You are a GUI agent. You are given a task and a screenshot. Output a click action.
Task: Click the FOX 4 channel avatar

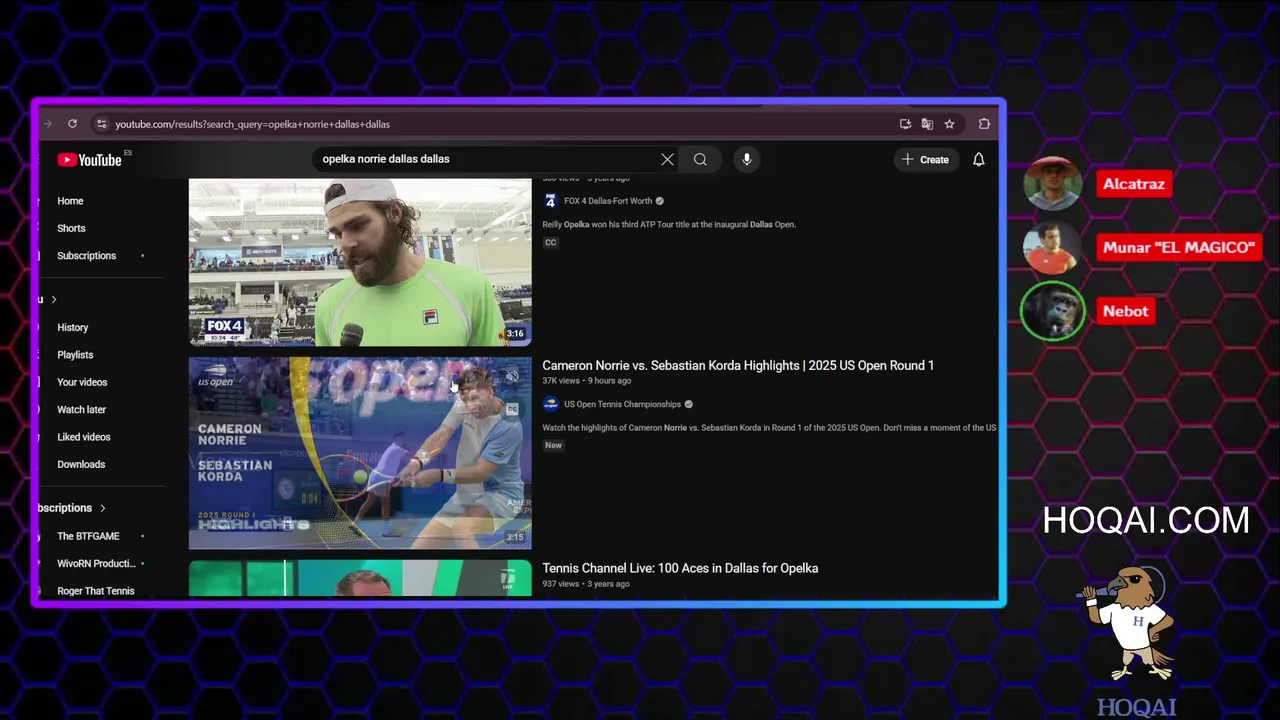point(550,201)
